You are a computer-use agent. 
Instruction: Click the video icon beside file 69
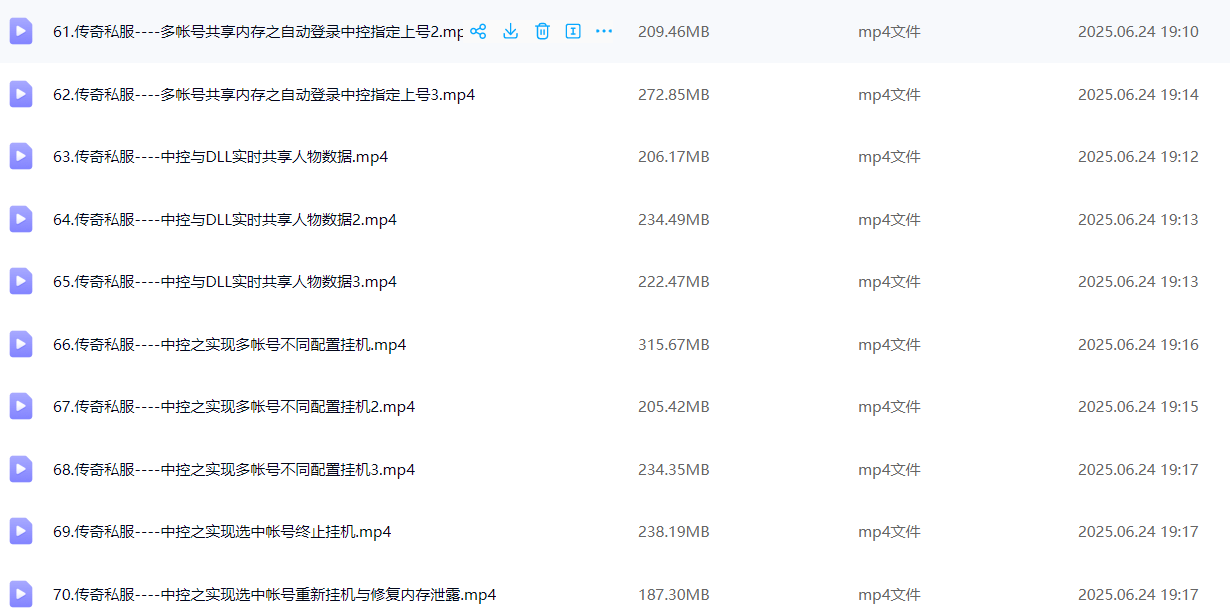[21, 531]
